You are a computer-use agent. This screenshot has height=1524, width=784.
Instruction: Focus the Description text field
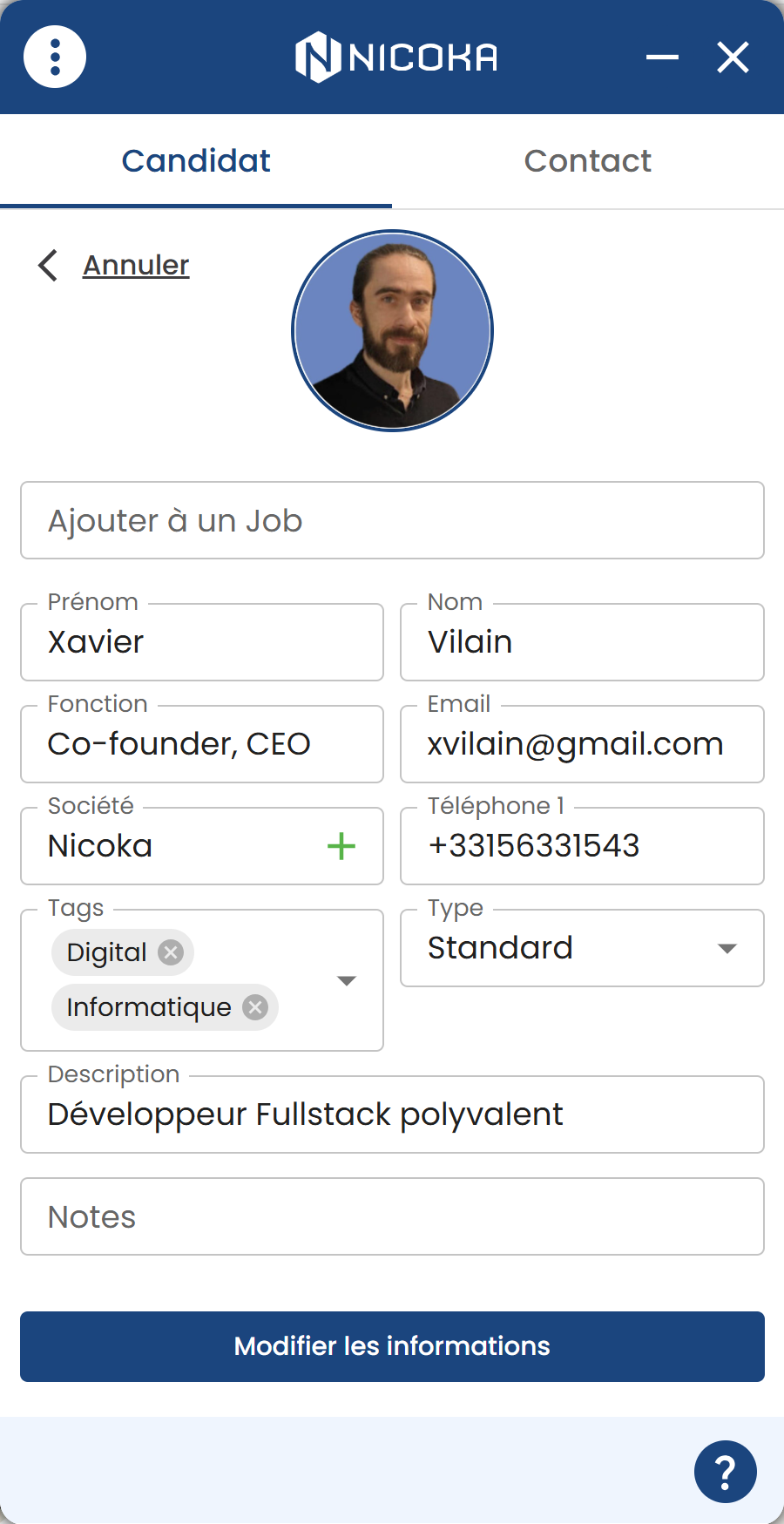click(x=392, y=1115)
